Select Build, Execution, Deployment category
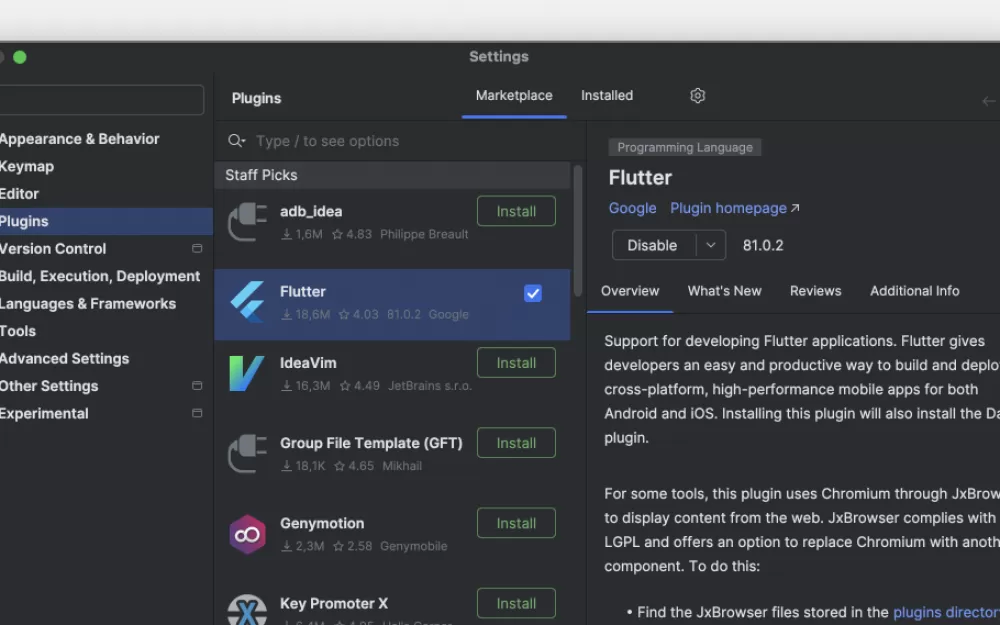 coord(100,276)
